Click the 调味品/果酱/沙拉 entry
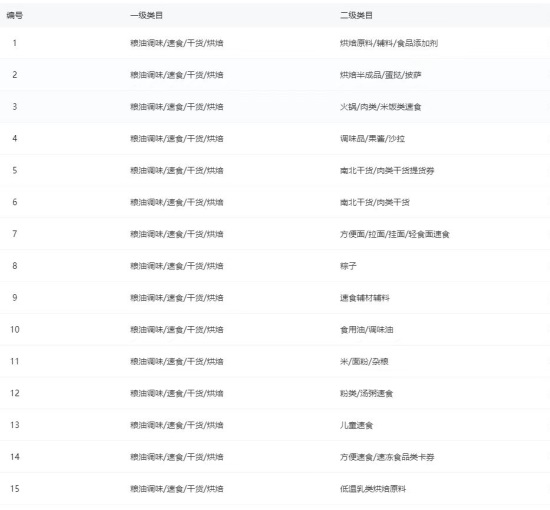Screen dimensions: 550x510 [x=372, y=139]
